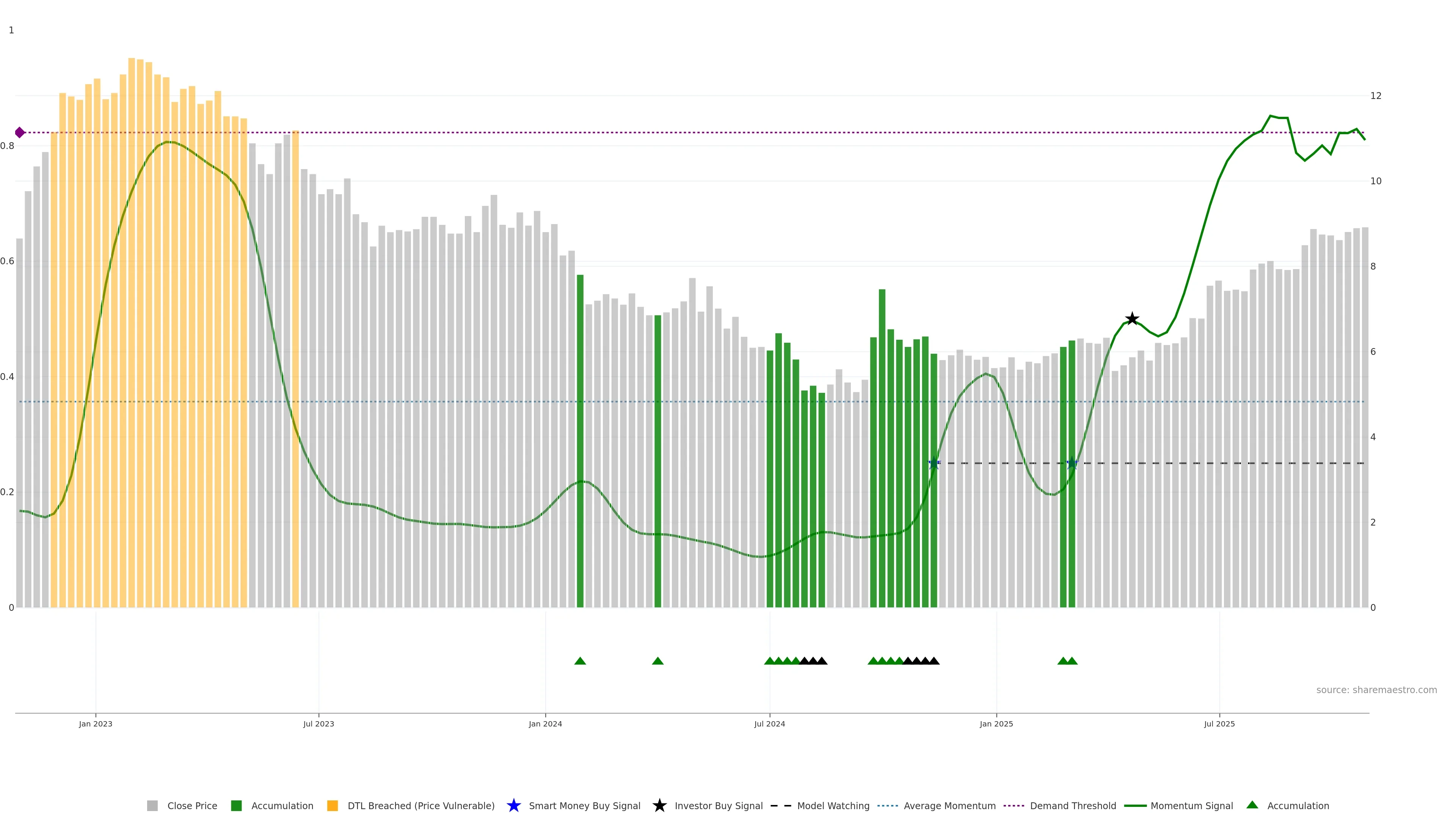The image size is (1456, 819).
Task: Click the green Accumulation color swatch
Action: (x=236, y=805)
